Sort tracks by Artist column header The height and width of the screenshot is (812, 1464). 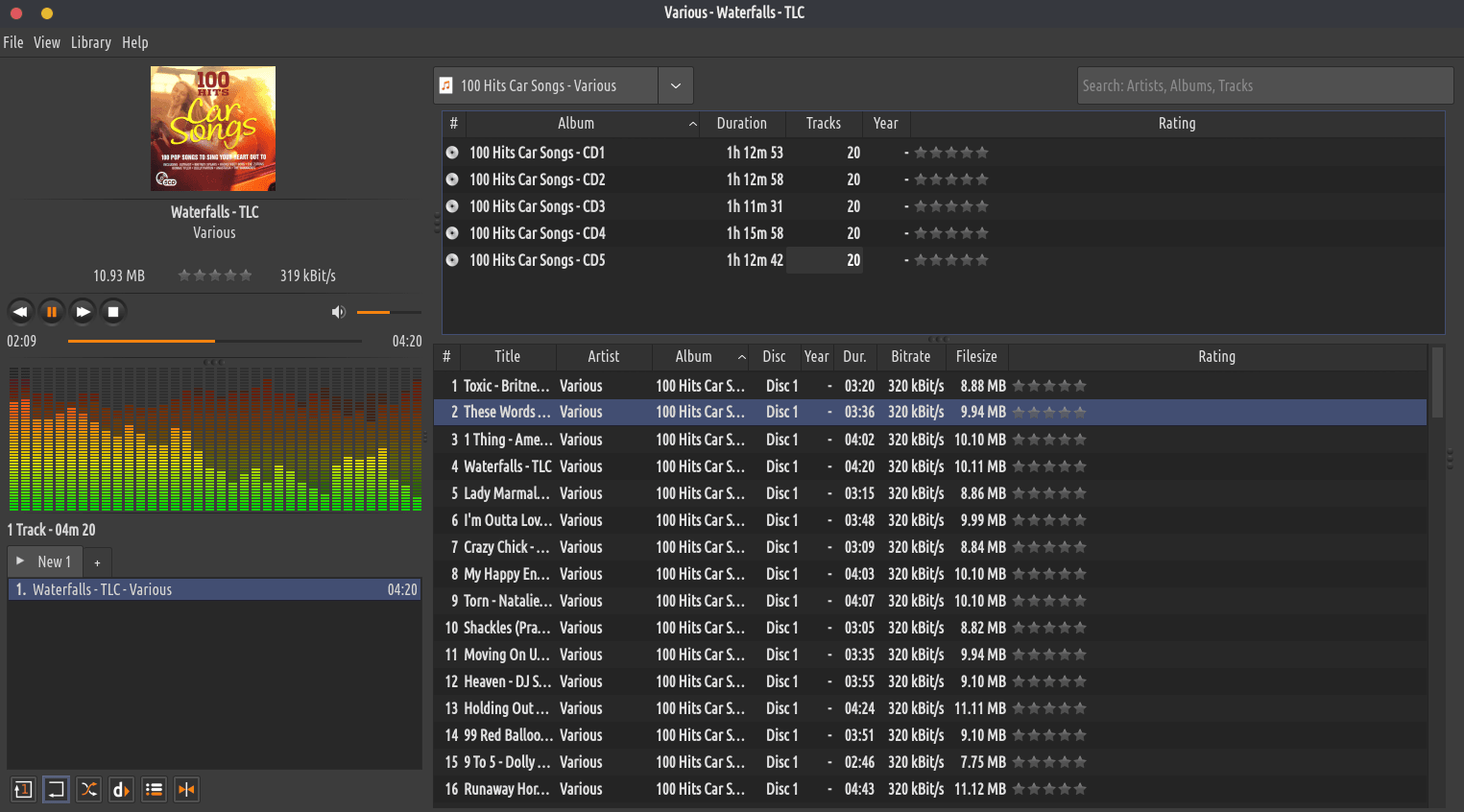coord(604,356)
